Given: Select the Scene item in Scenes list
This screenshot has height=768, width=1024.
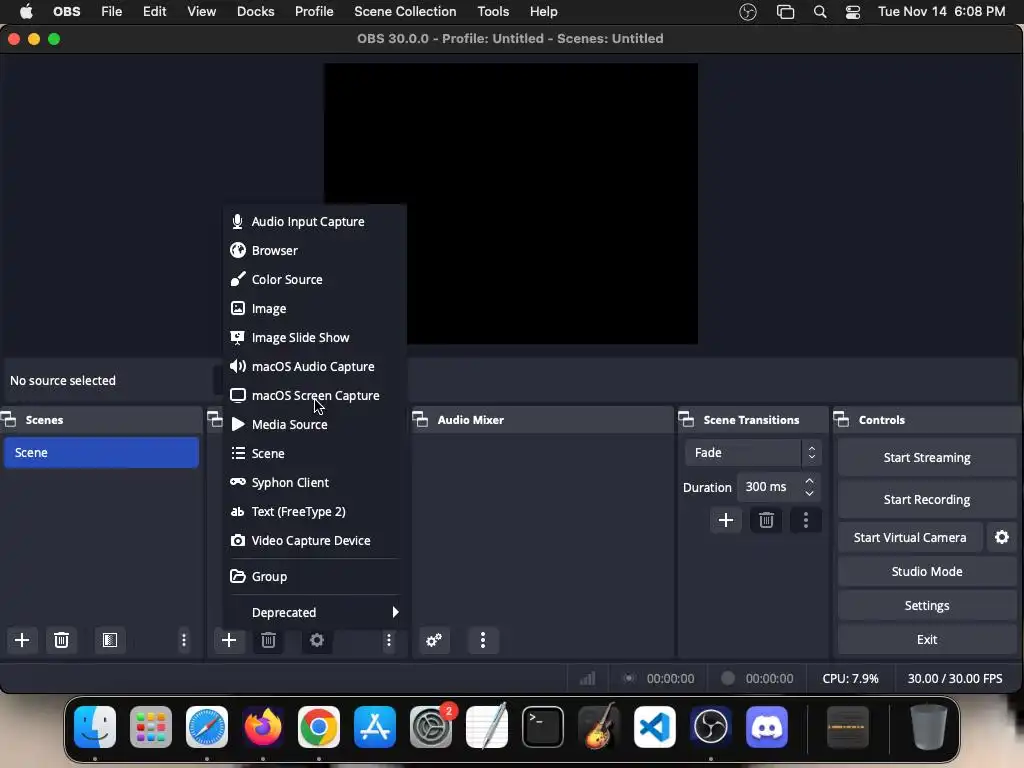Looking at the screenshot, I should 101,453.
